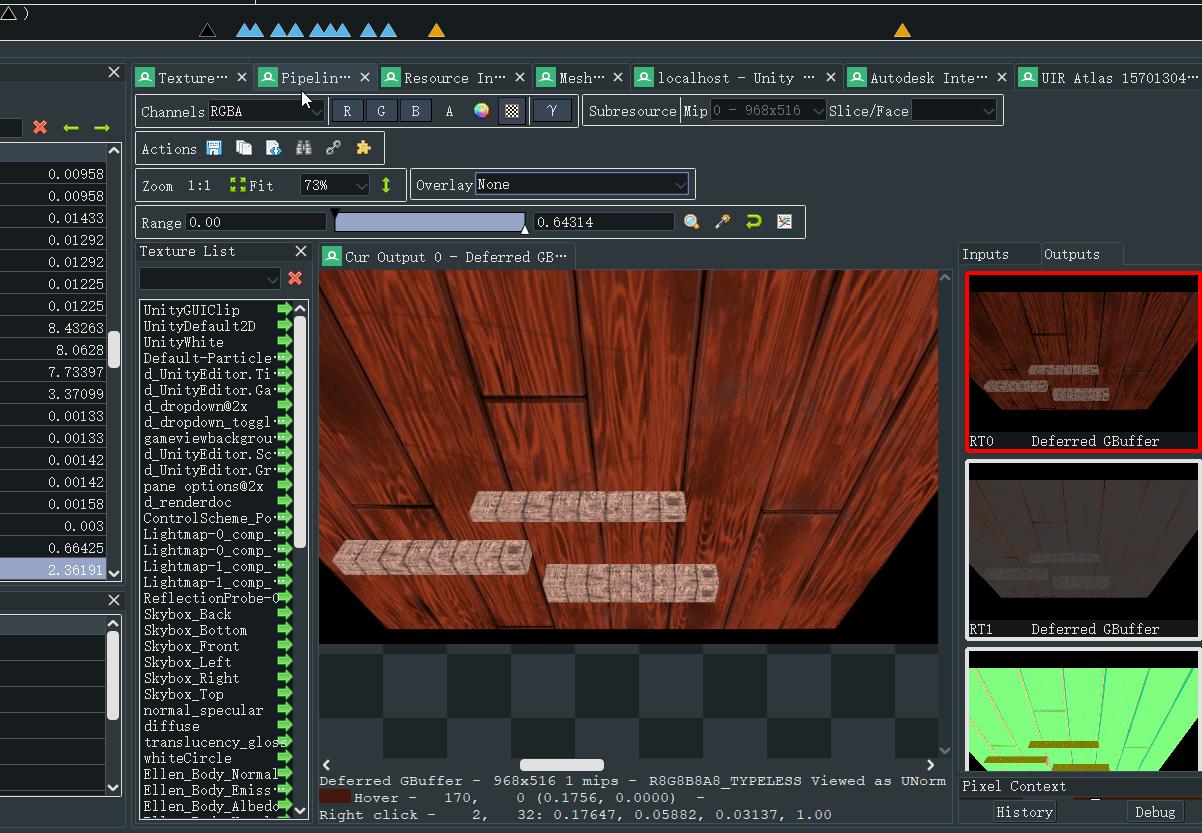Click the Debug button
The height and width of the screenshot is (833, 1202).
point(1155,812)
